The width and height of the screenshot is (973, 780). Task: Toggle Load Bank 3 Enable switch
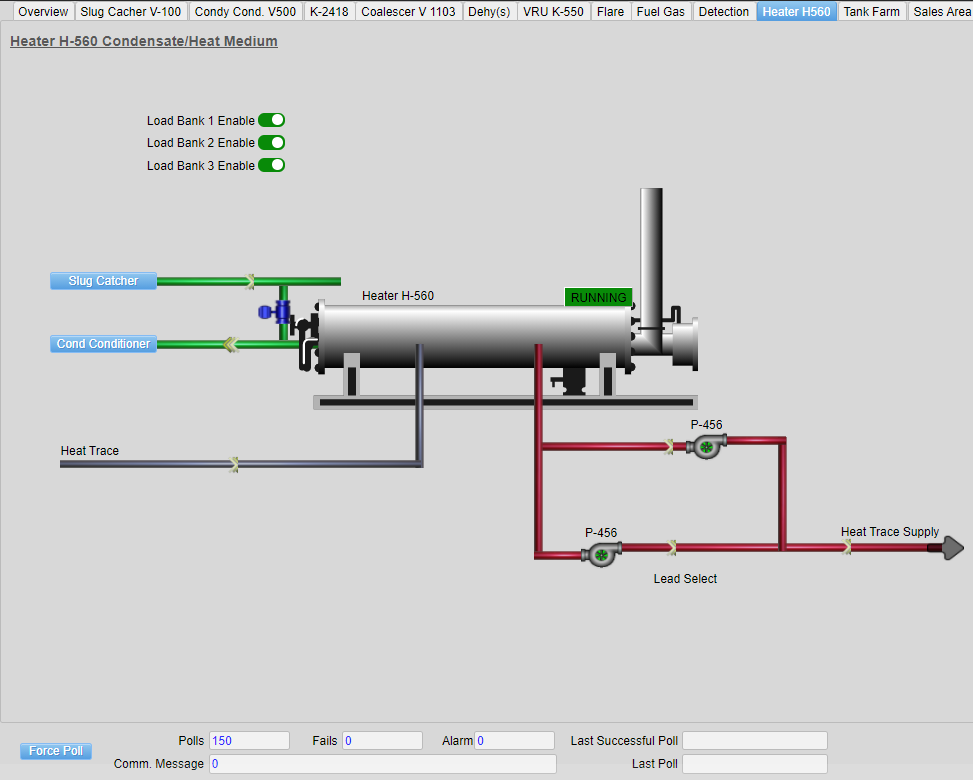click(271, 165)
